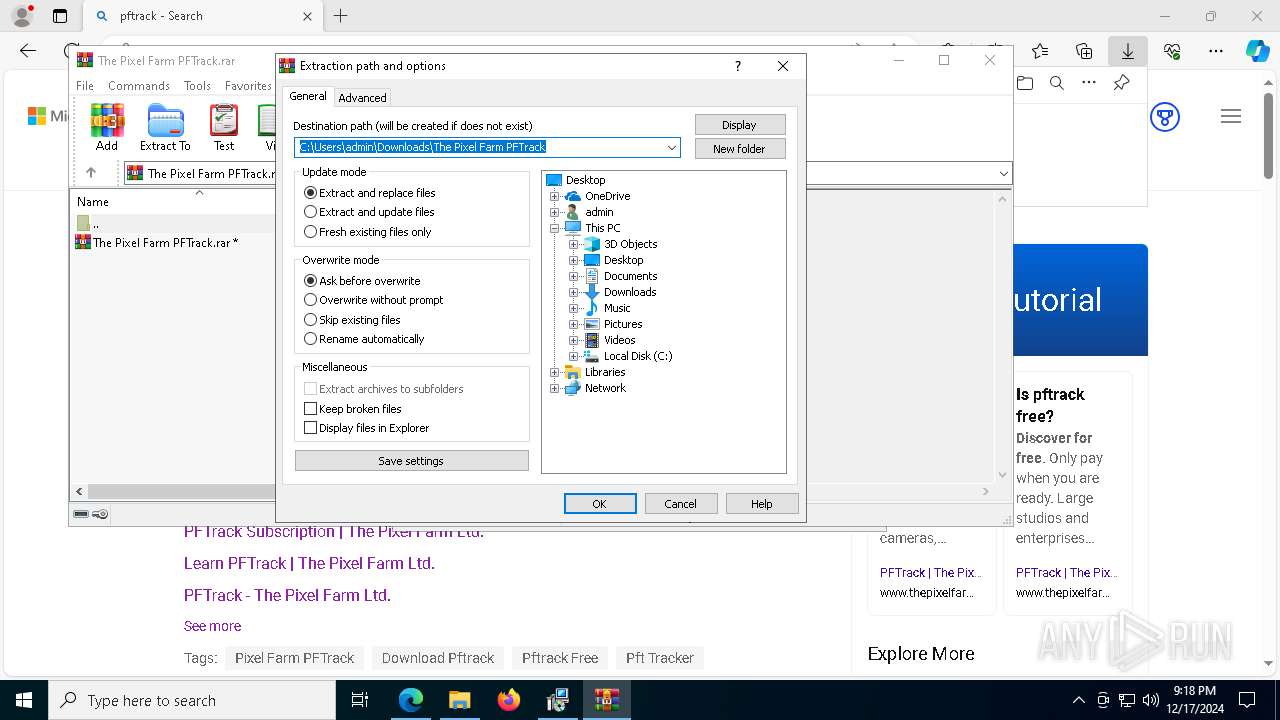Open the Bing hamburger menu
The width and height of the screenshot is (1280, 720).
(x=1231, y=117)
